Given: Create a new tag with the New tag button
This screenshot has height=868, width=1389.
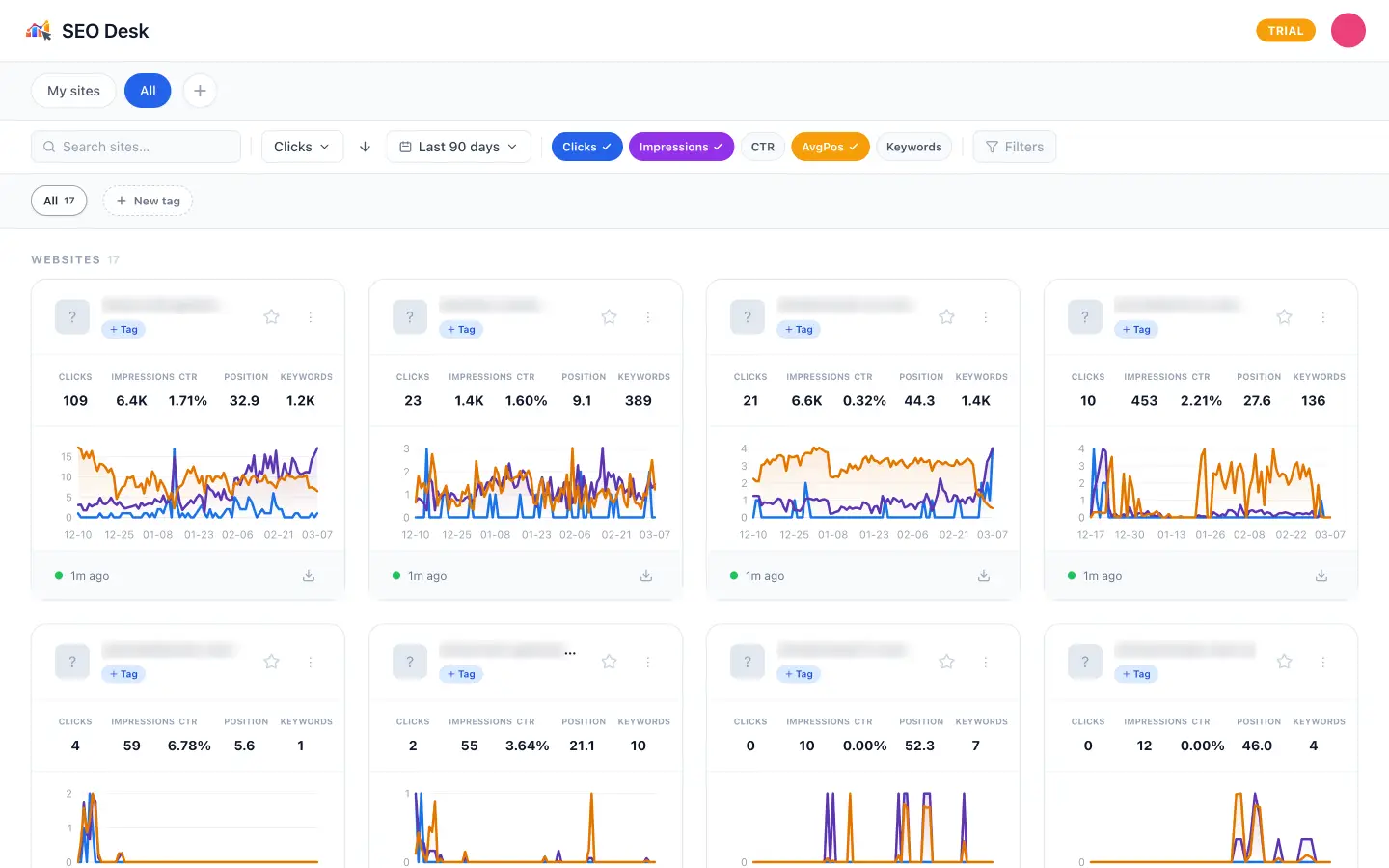Looking at the screenshot, I should (x=148, y=201).
